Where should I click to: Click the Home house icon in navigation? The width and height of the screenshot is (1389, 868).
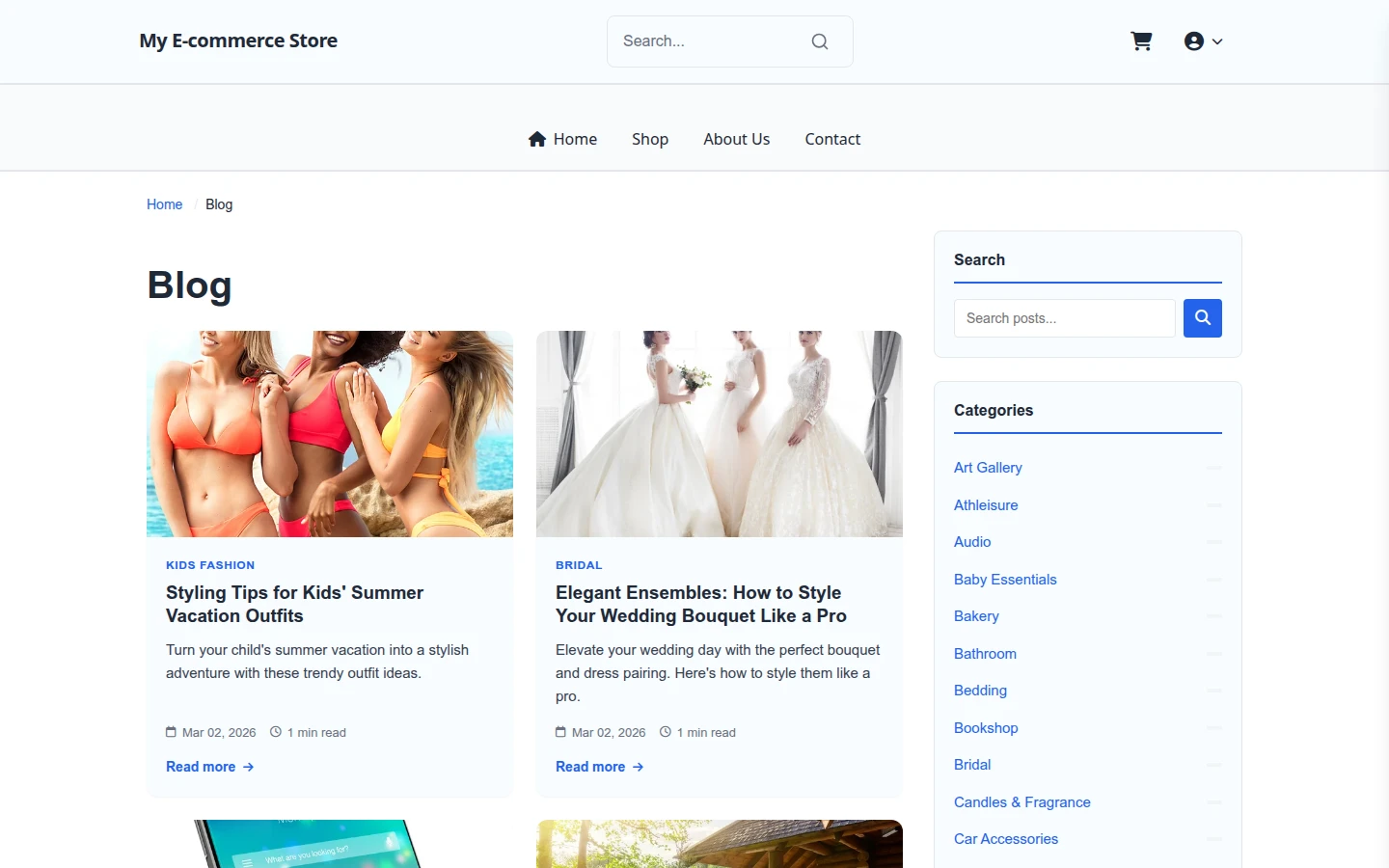(537, 139)
